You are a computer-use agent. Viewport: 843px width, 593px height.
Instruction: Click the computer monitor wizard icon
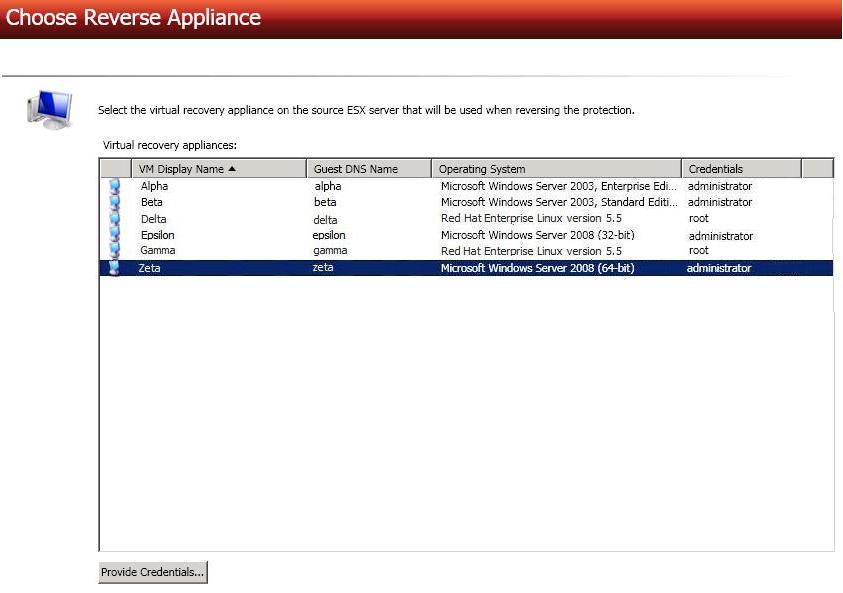49,110
